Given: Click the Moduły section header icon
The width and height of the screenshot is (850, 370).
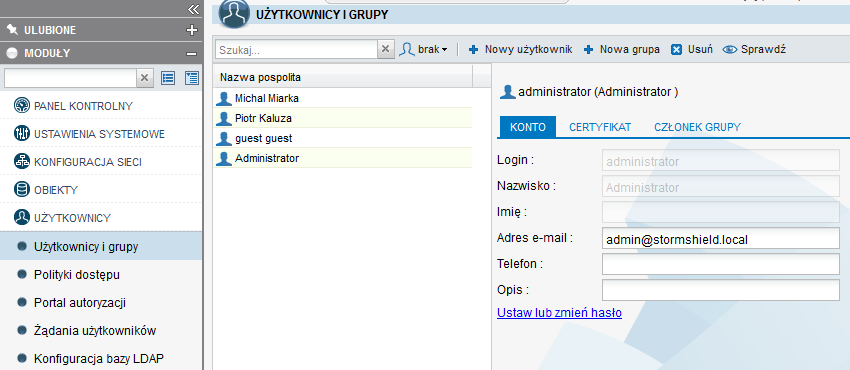Looking at the screenshot, I should pos(12,54).
